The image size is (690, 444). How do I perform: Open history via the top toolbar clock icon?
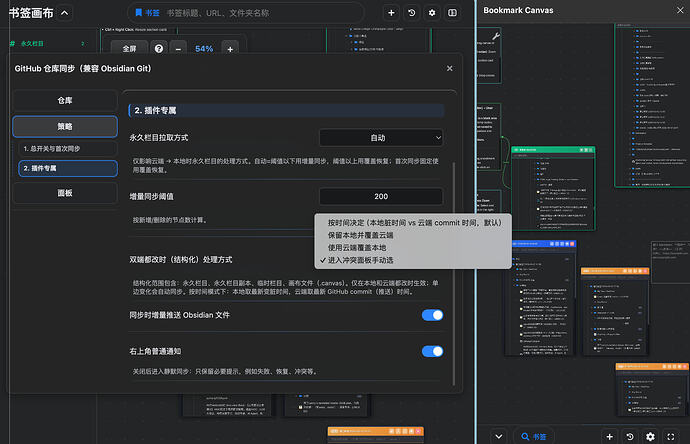click(x=411, y=13)
